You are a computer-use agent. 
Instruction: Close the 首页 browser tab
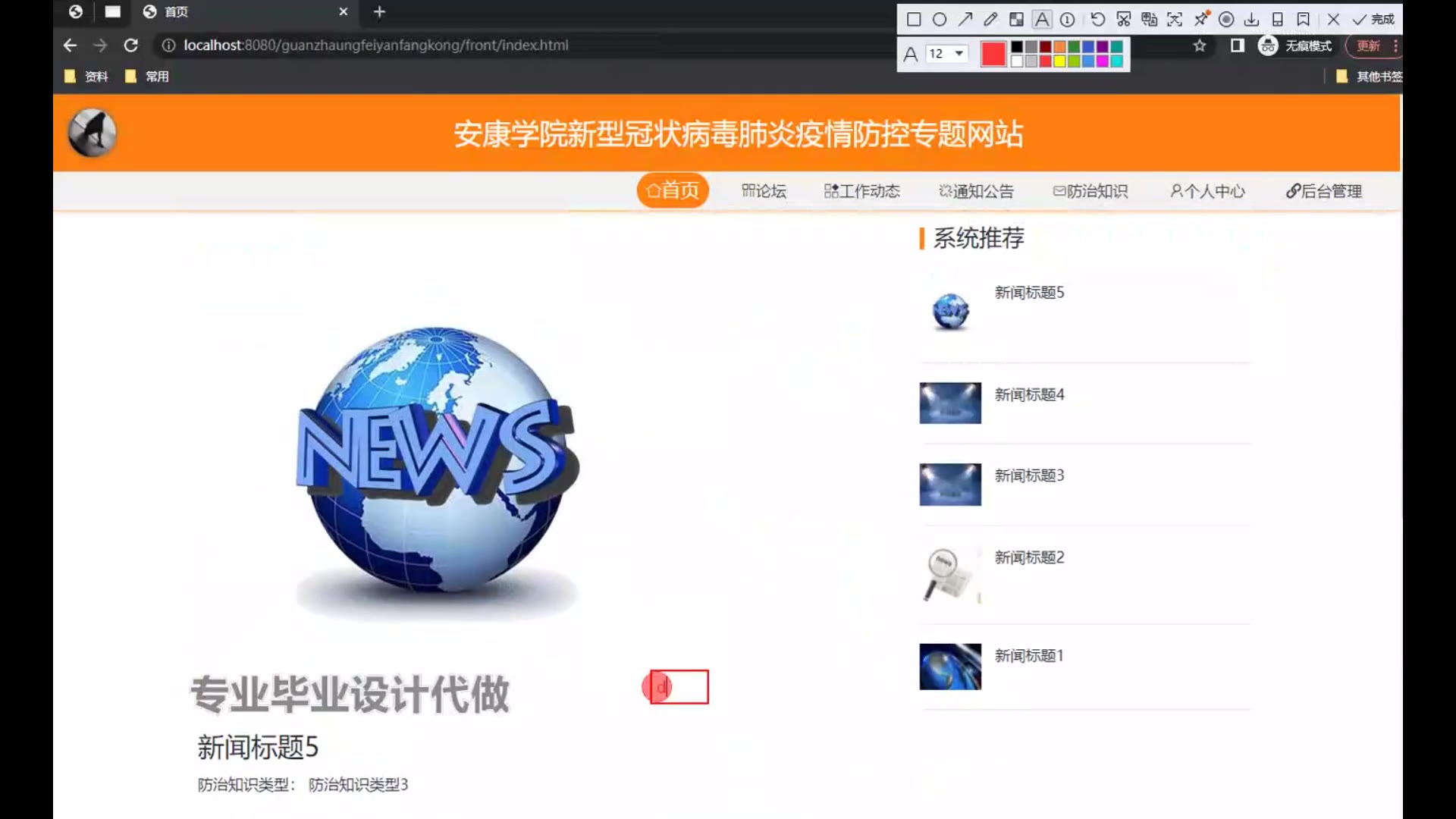coord(344,12)
